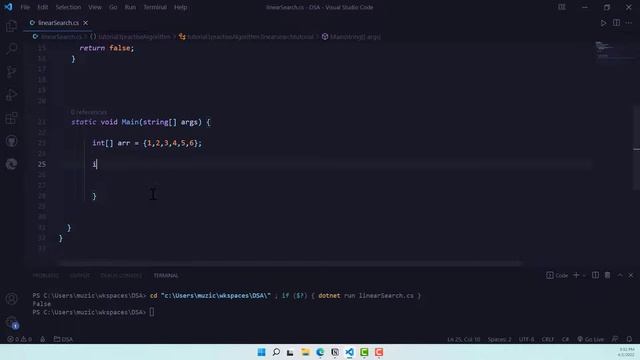The height and width of the screenshot is (360, 640).
Task: Kill the terminal with the trash icon
Action: click(607, 276)
